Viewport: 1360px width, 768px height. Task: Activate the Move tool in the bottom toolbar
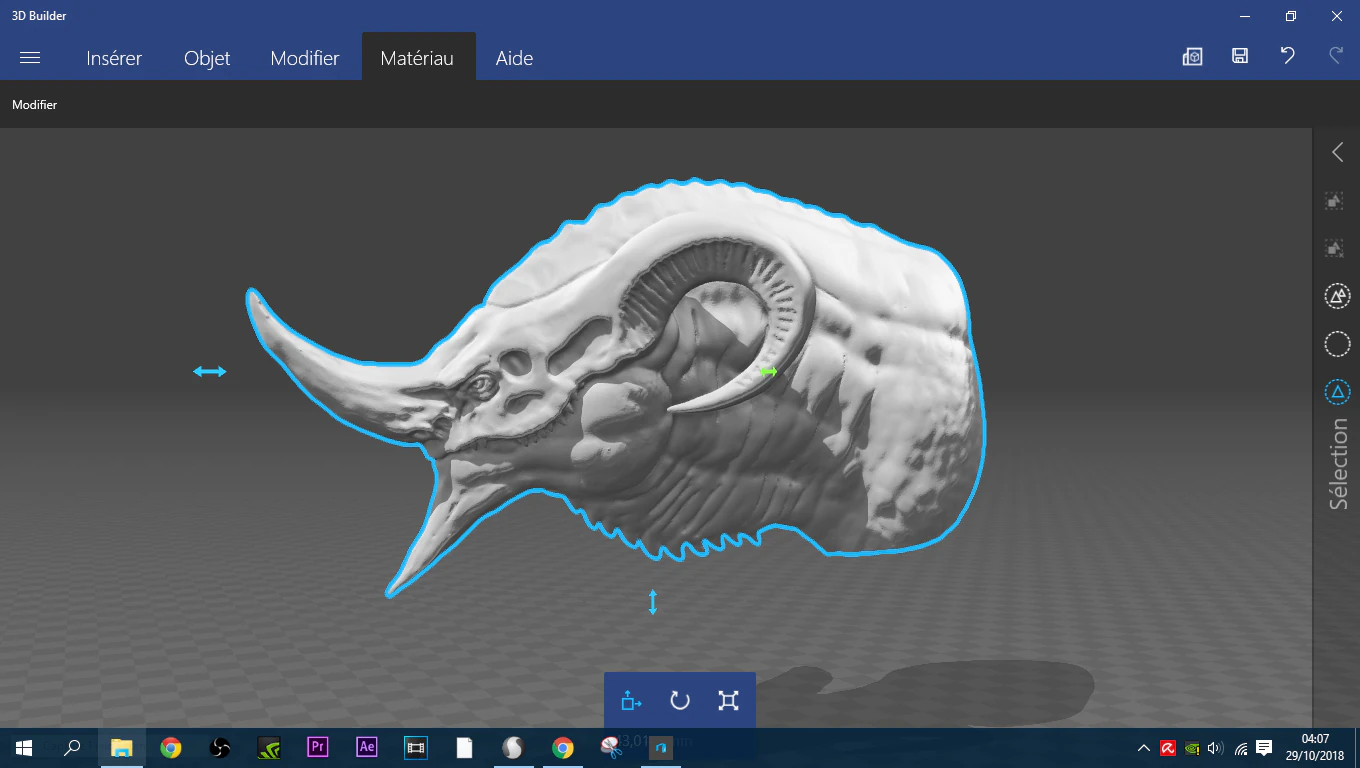(x=631, y=700)
